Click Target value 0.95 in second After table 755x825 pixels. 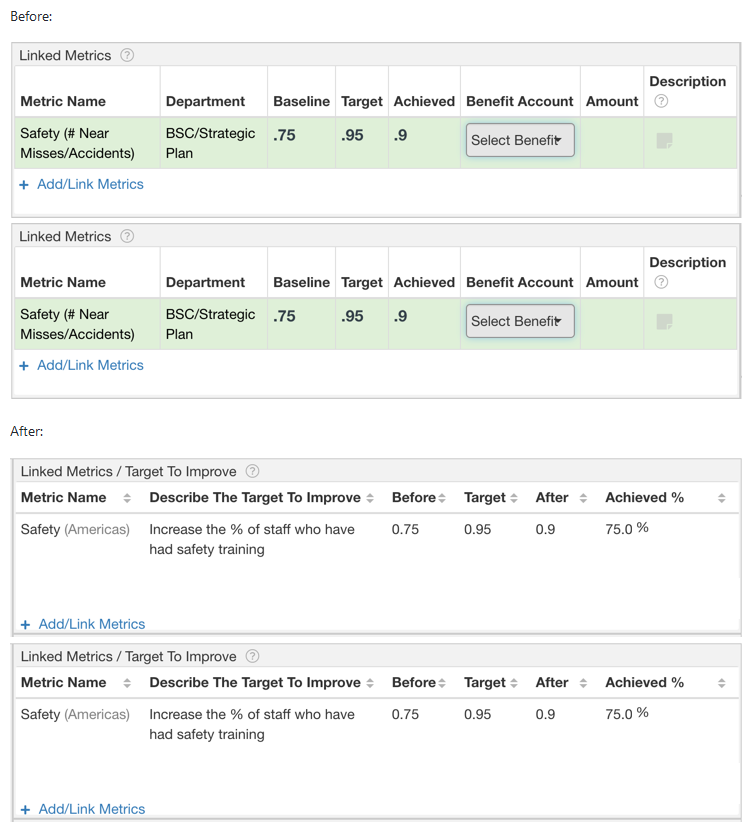tap(477, 715)
